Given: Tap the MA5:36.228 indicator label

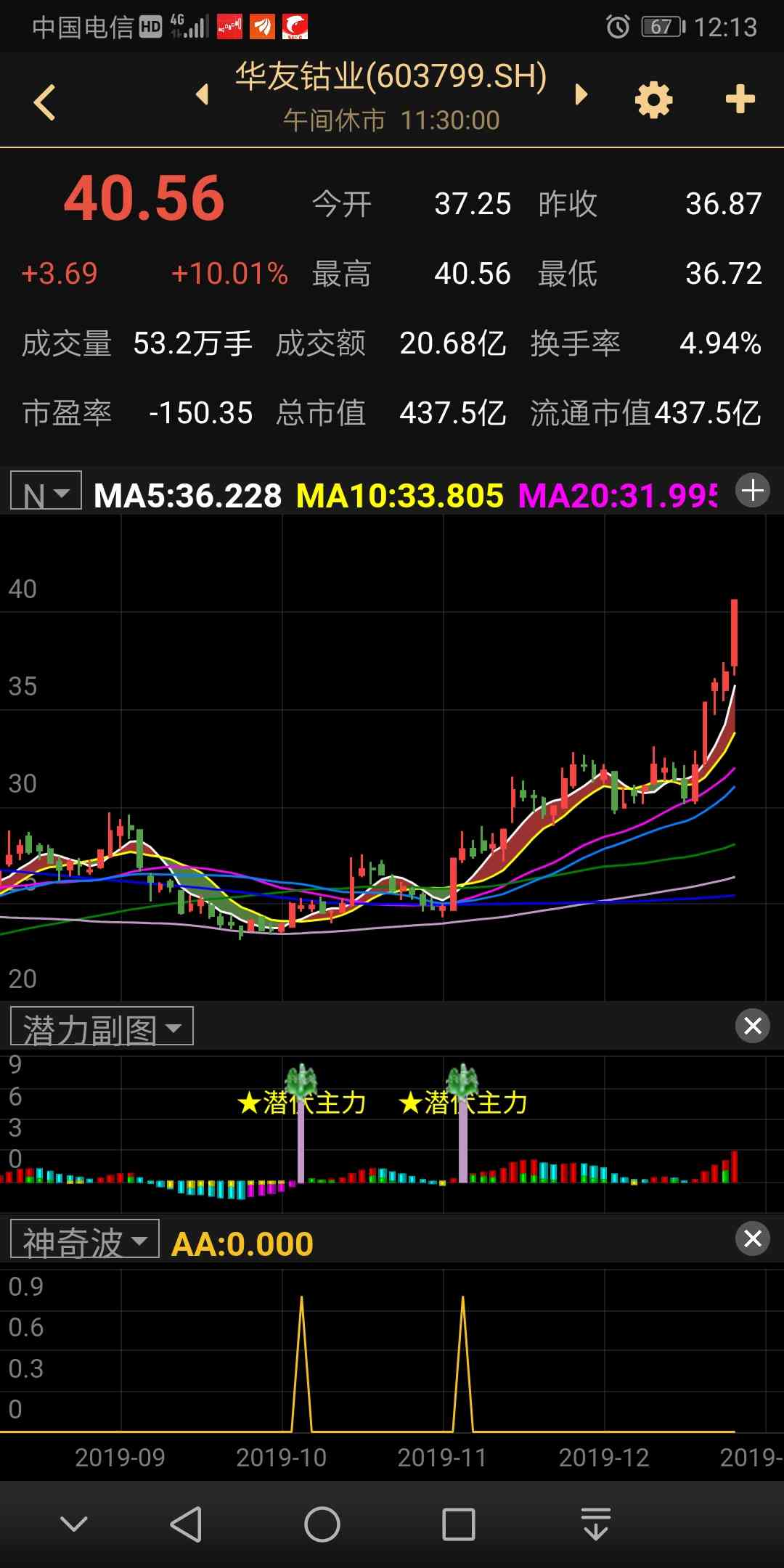Looking at the screenshot, I should 187,497.
